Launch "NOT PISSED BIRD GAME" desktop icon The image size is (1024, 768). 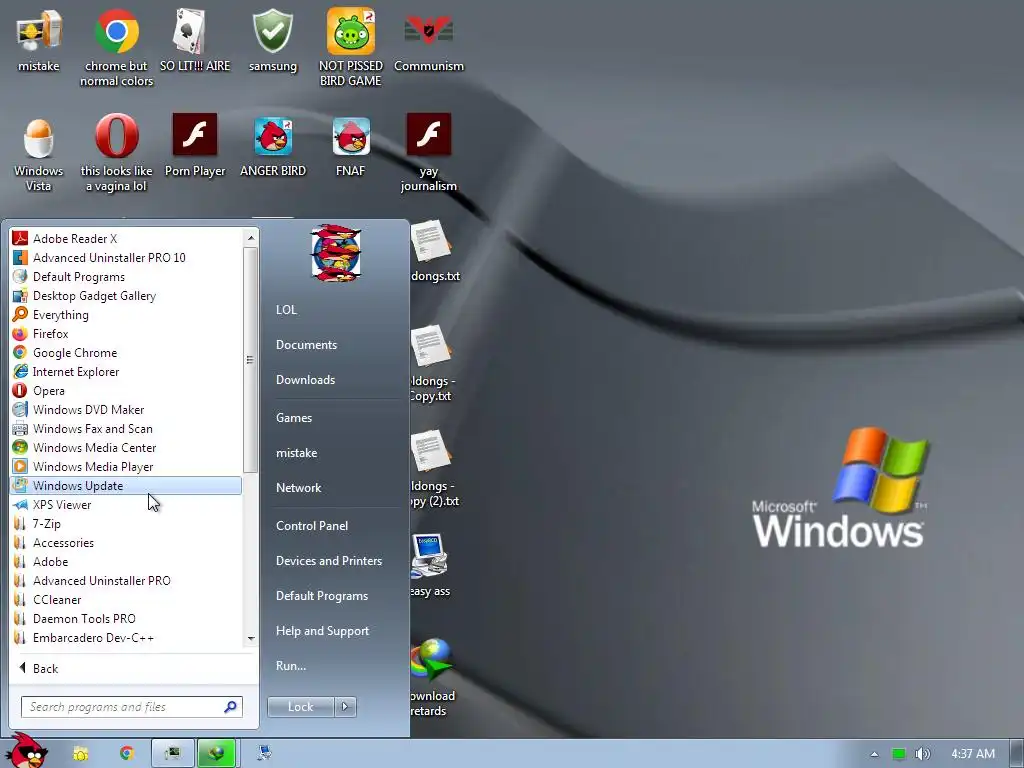(x=351, y=47)
